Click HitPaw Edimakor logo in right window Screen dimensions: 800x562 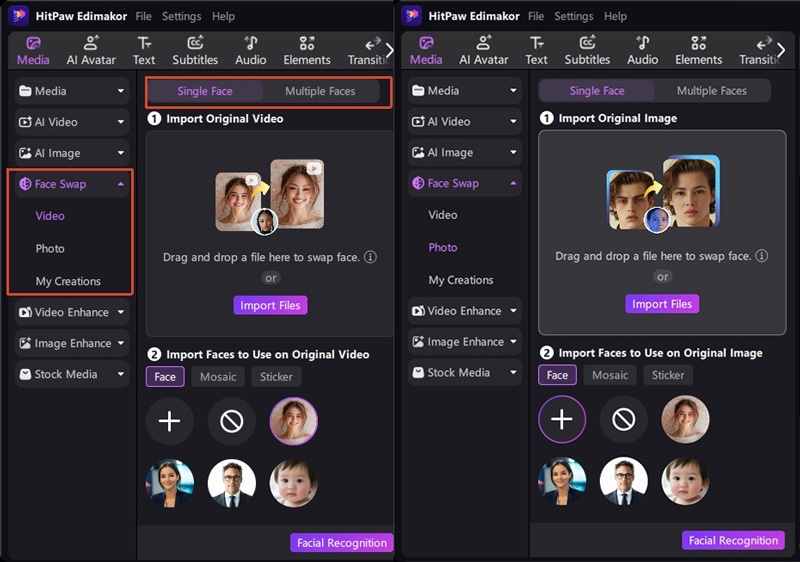point(411,15)
